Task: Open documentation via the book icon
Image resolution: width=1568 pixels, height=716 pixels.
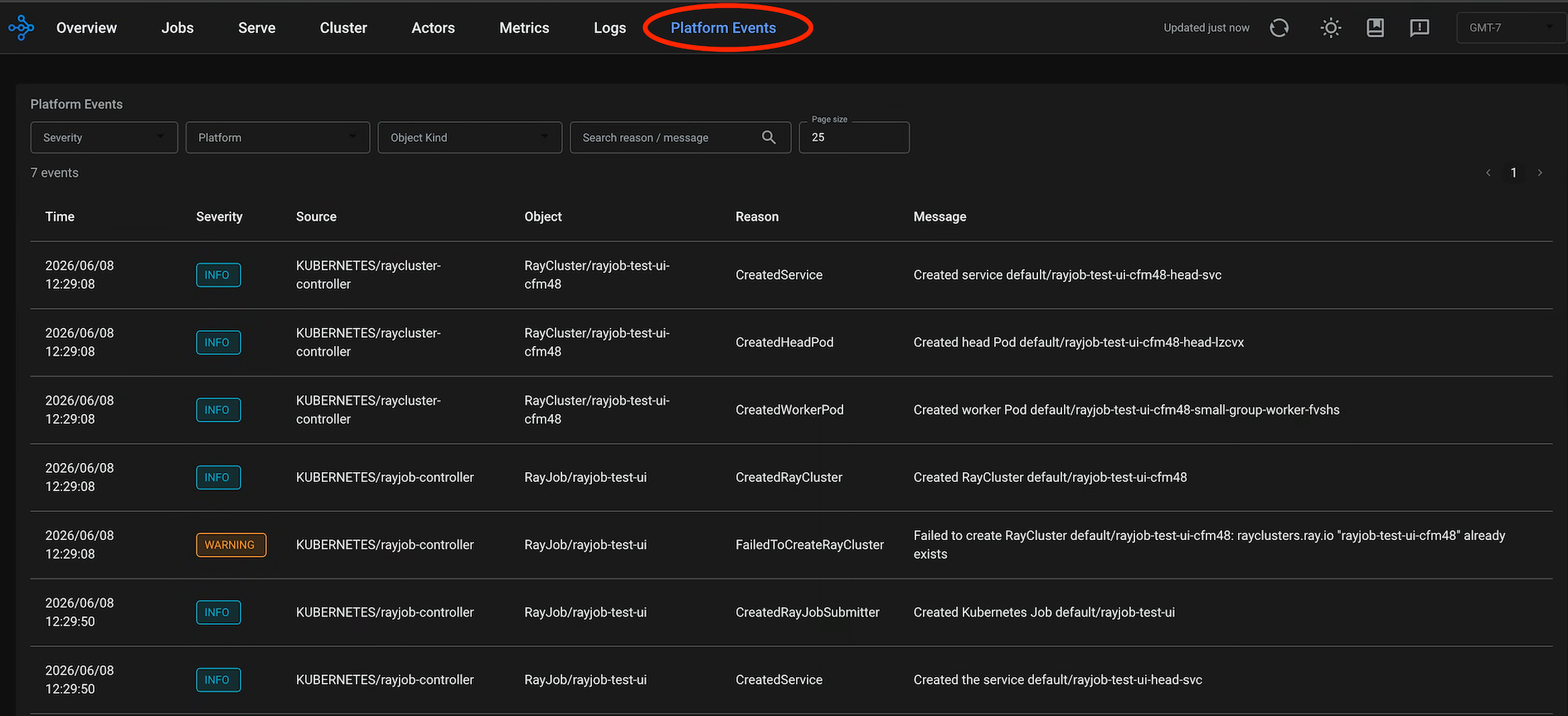Action: [1376, 28]
